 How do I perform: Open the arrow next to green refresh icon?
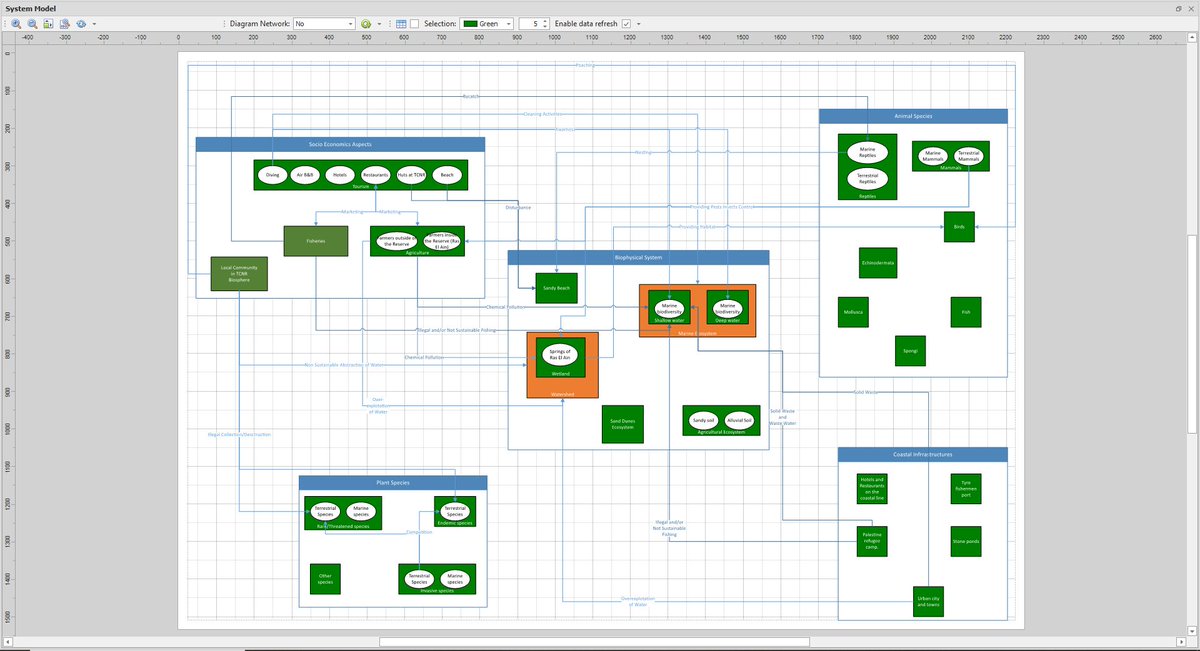point(378,23)
